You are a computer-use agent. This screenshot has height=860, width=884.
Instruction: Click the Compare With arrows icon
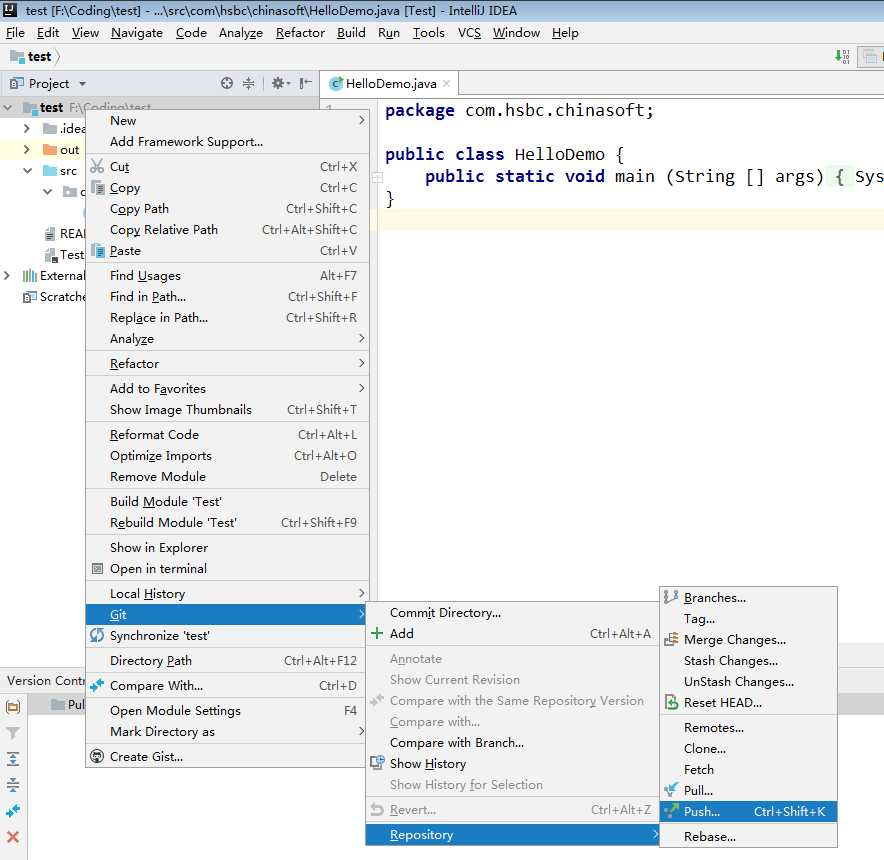pyautogui.click(x=97, y=685)
